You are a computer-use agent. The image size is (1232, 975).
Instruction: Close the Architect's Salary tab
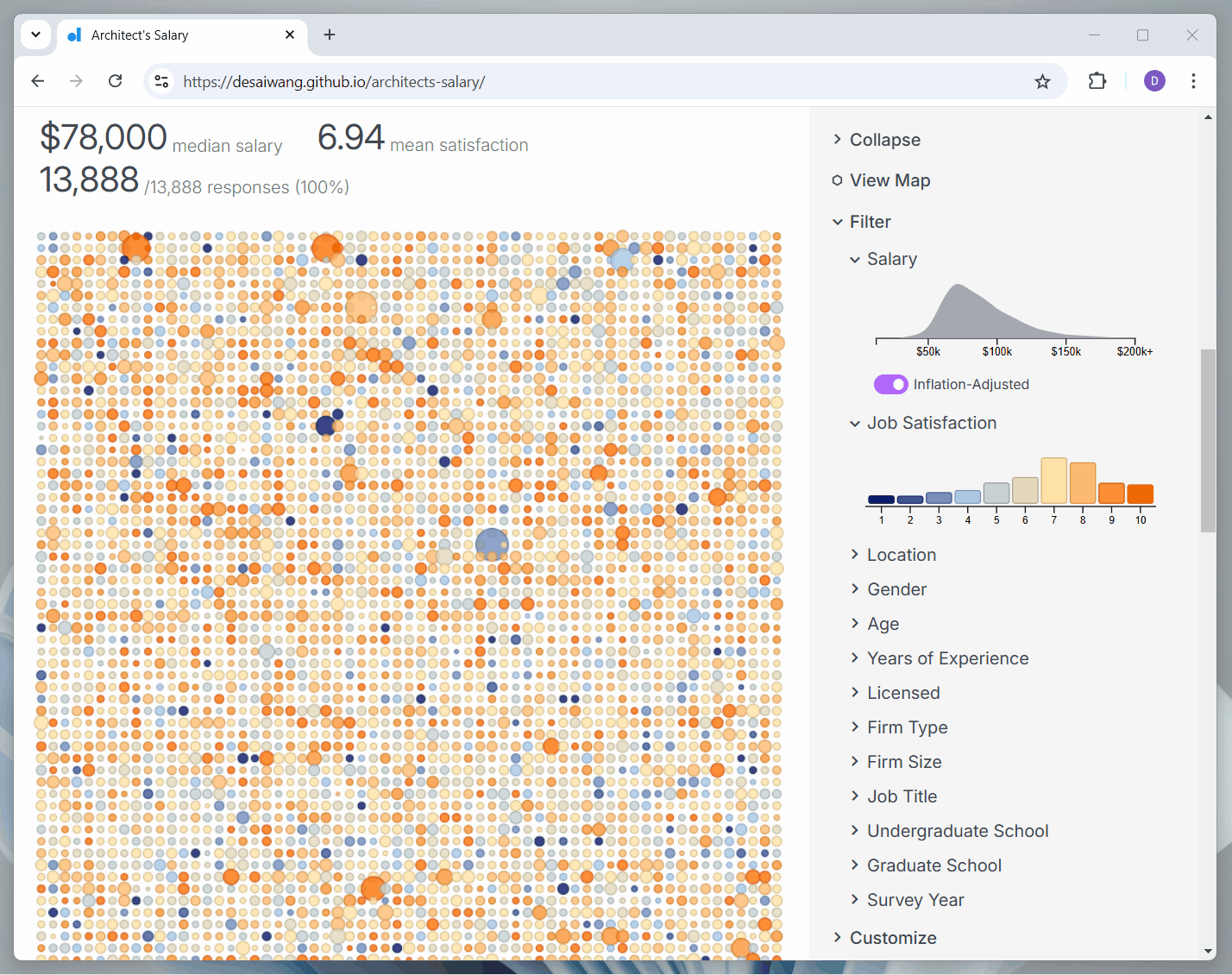click(x=290, y=35)
